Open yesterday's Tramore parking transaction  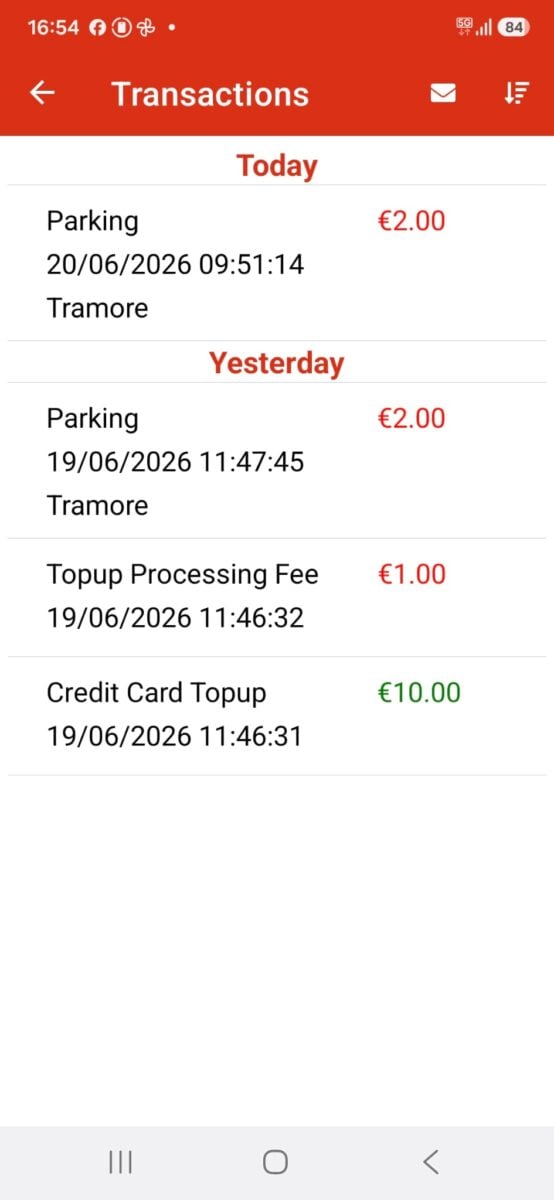pos(277,461)
